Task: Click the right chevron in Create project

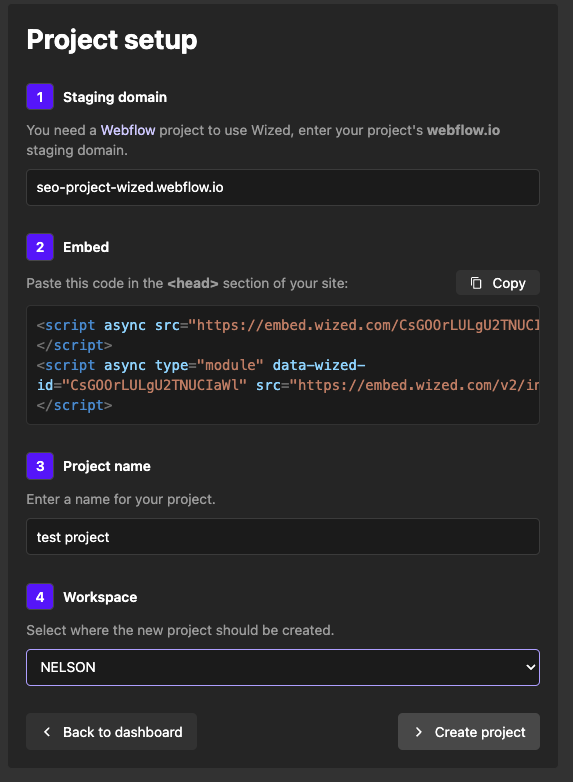Action: pyautogui.click(x=418, y=732)
